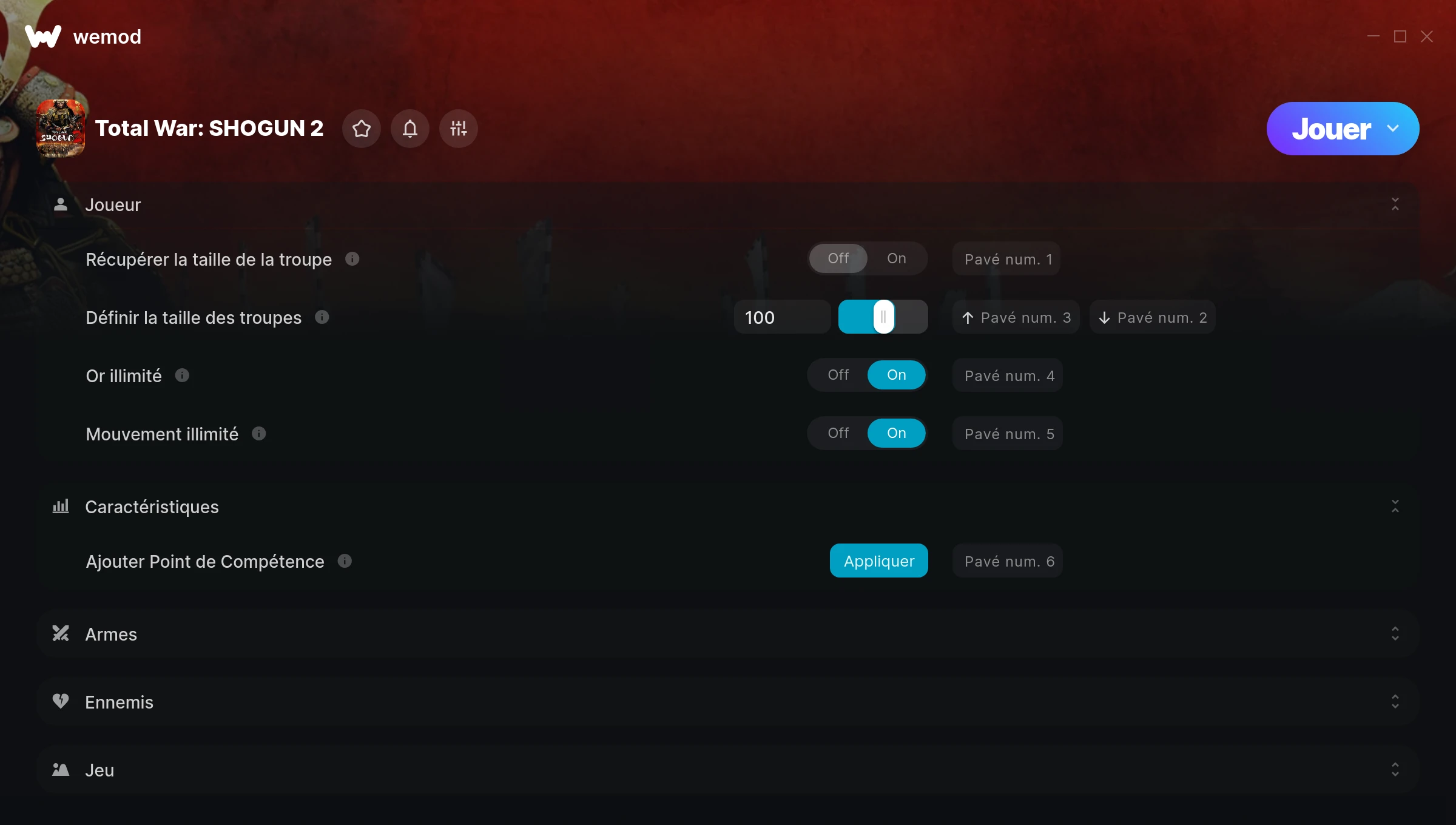Click the WeMod logo icon

click(43, 36)
